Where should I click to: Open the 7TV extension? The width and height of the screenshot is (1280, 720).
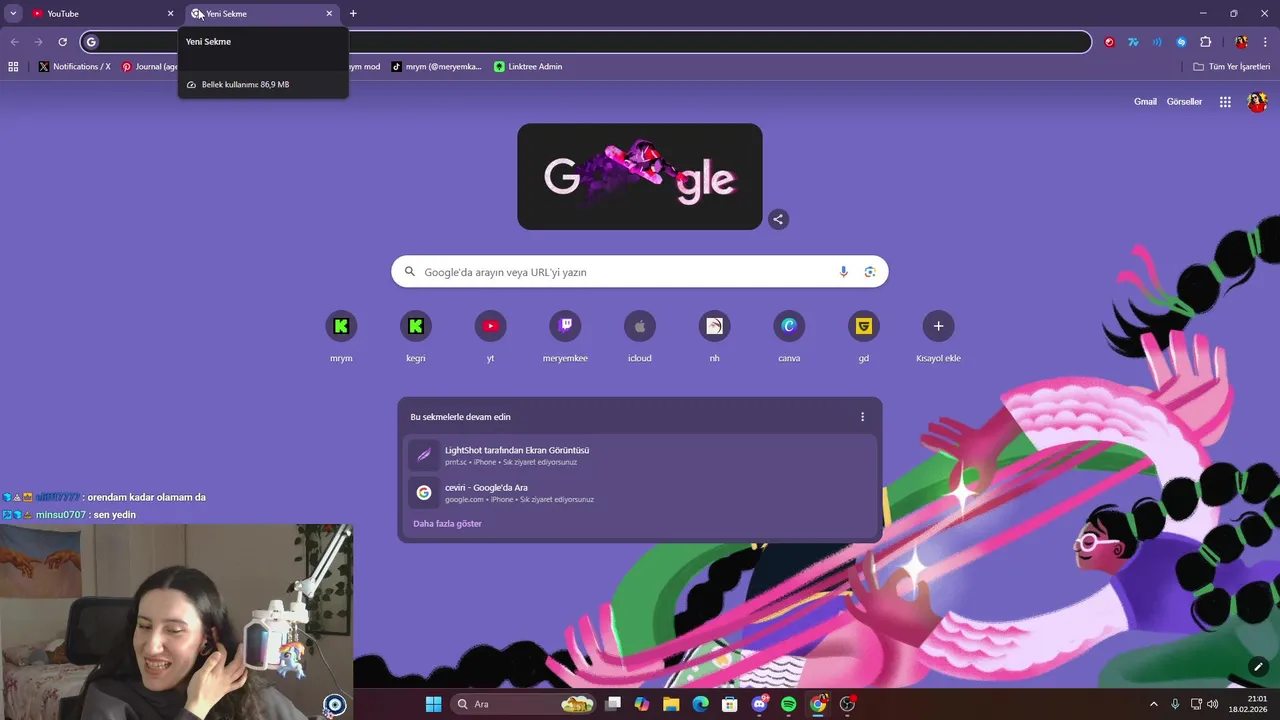[1133, 42]
